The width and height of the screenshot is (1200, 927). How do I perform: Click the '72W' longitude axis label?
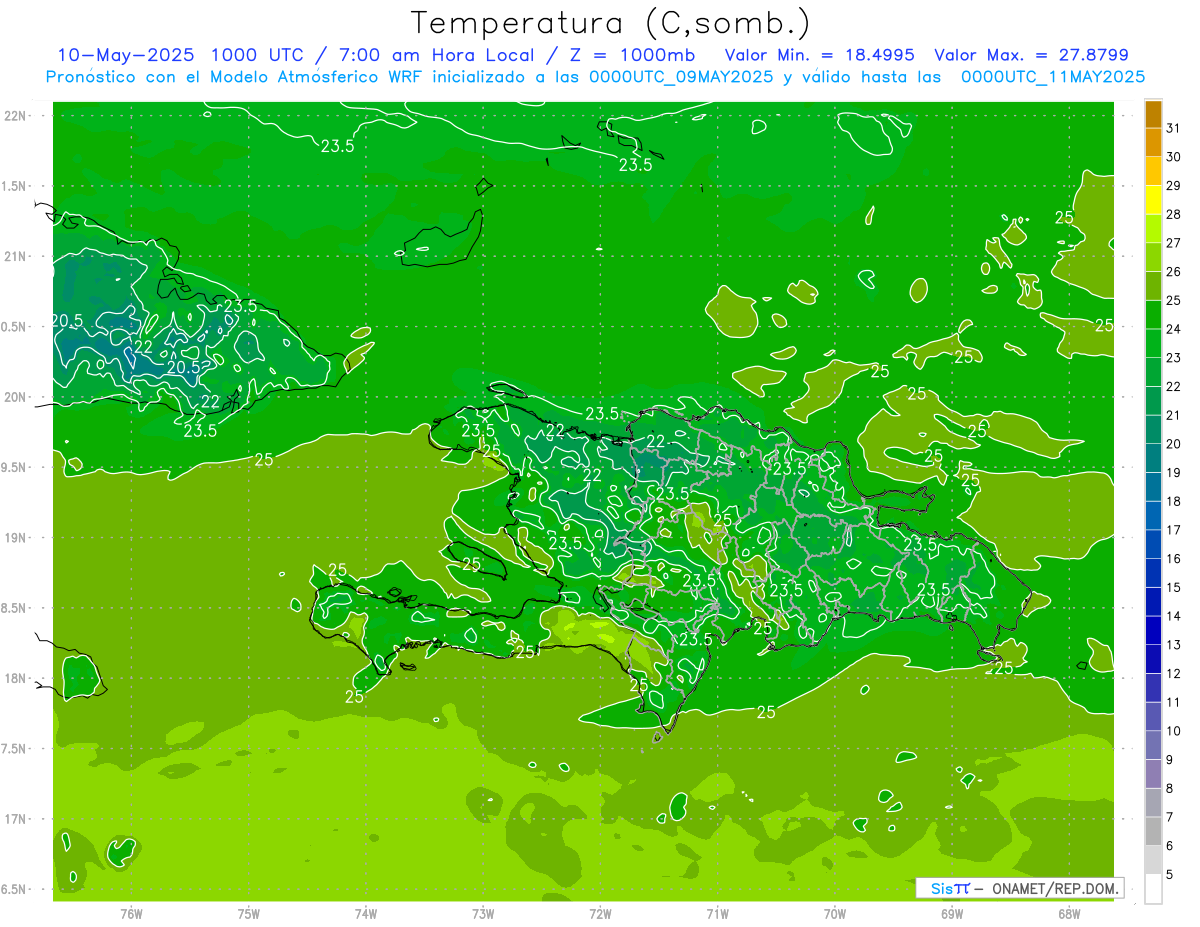[x=600, y=914]
